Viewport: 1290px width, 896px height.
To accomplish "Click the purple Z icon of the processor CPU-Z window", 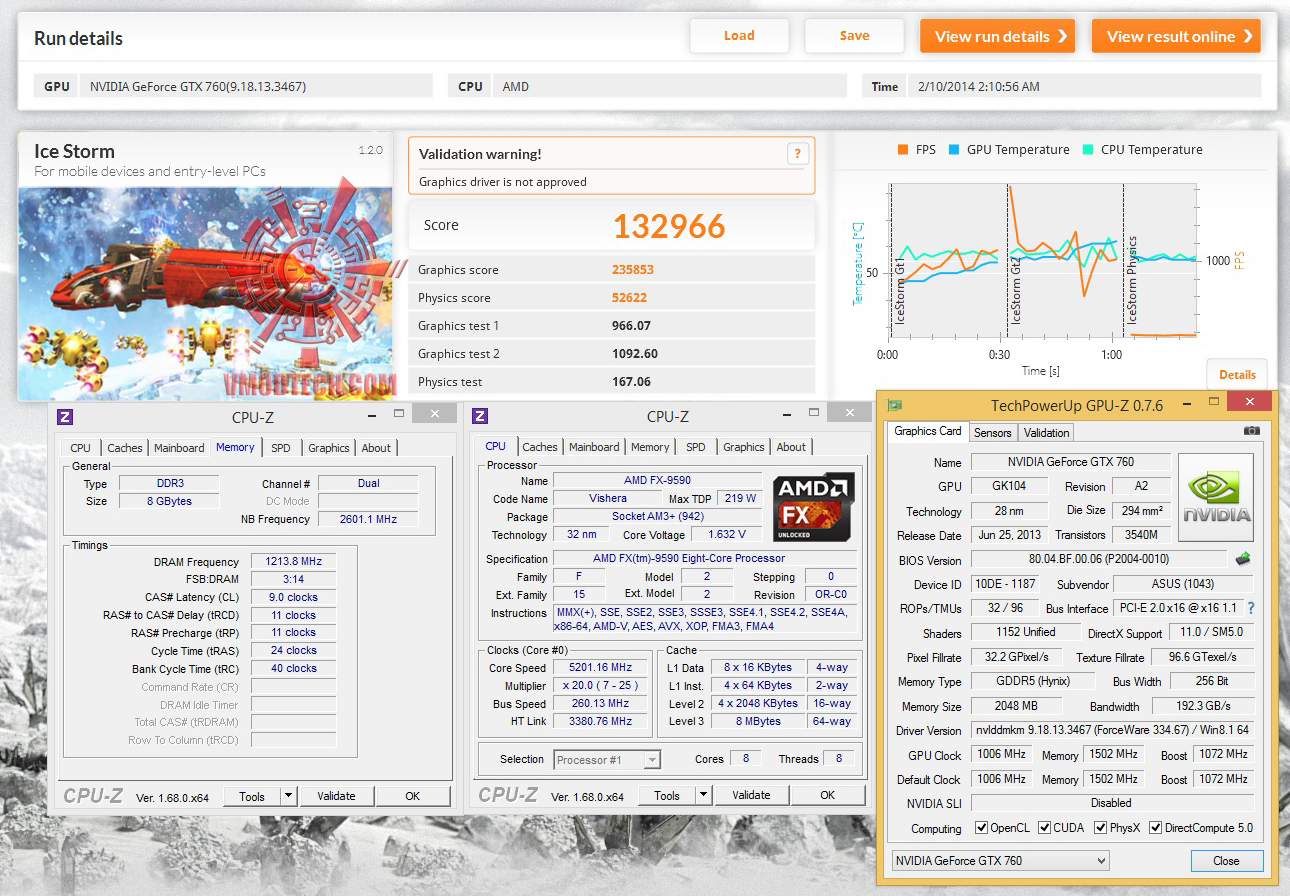I will (480, 416).
